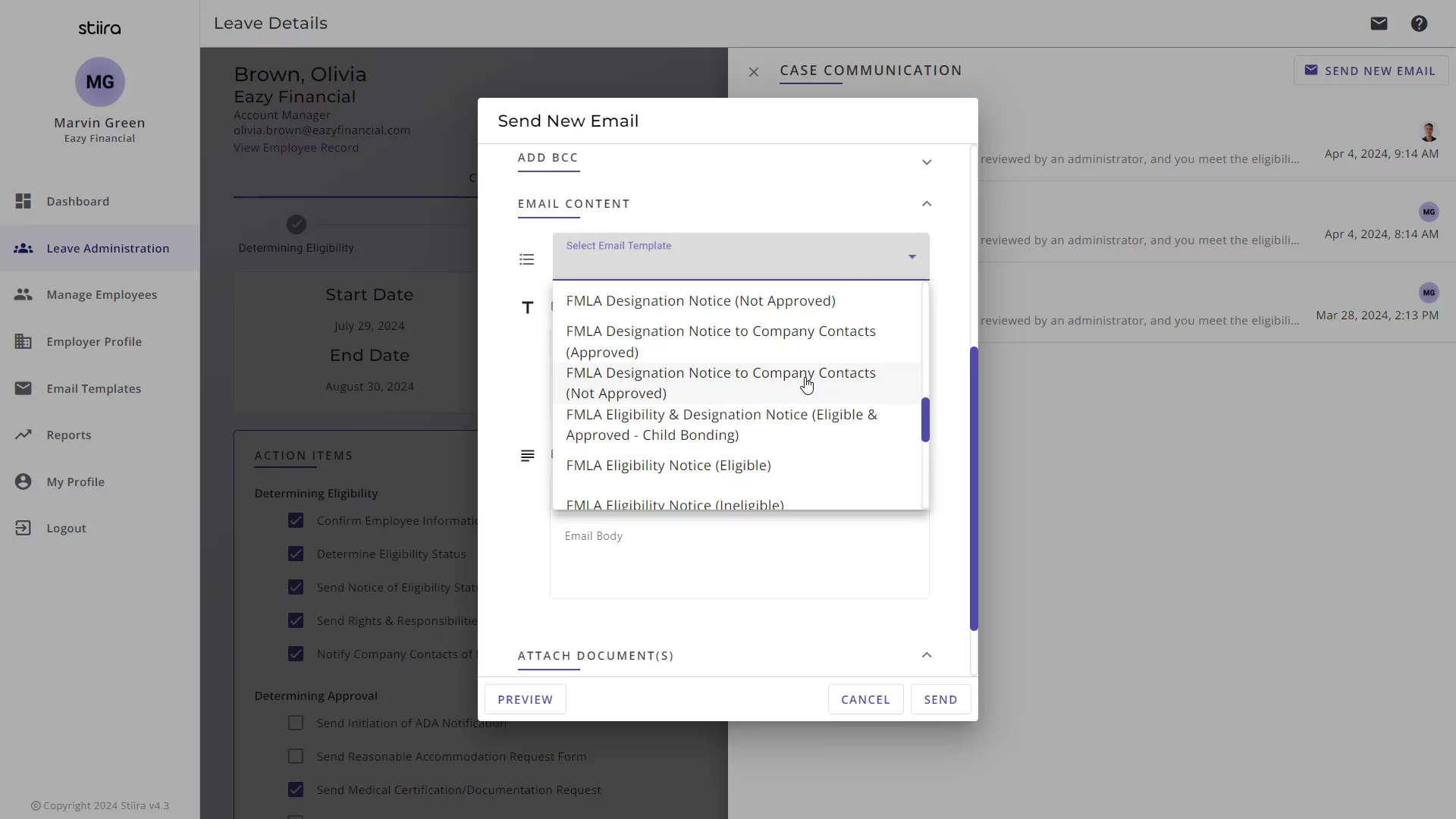Uncheck Send Medical Certification/Documentation Request
Viewport: 1456px width, 819px height.
pos(296,789)
